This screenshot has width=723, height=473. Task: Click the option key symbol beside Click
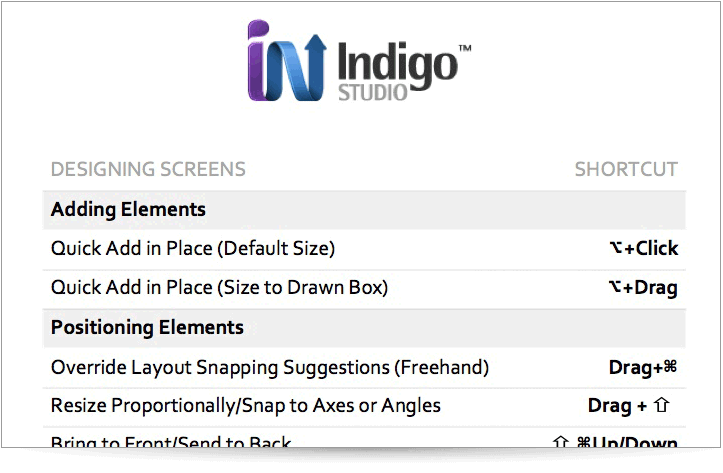(x=616, y=248)
